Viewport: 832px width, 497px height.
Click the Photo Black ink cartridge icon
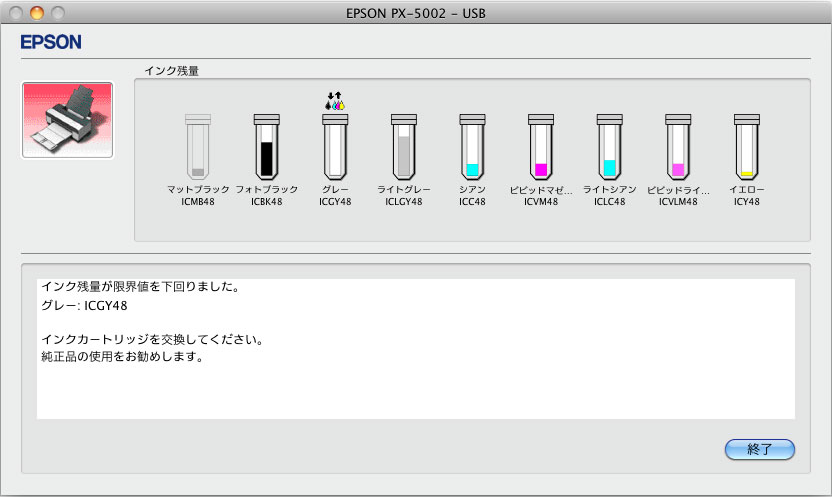click(266, 147)
